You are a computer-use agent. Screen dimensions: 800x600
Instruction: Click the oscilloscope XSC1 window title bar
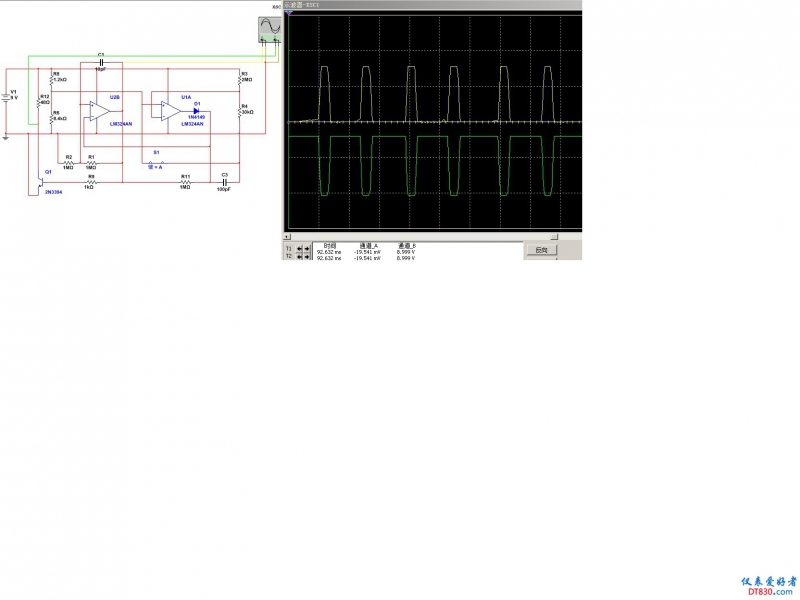[x=430, y=5]
